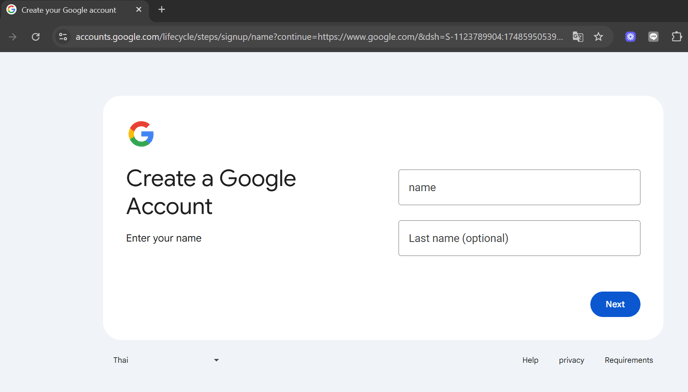
Task: Click the blue Next button
Action: (x=615, y=304)
